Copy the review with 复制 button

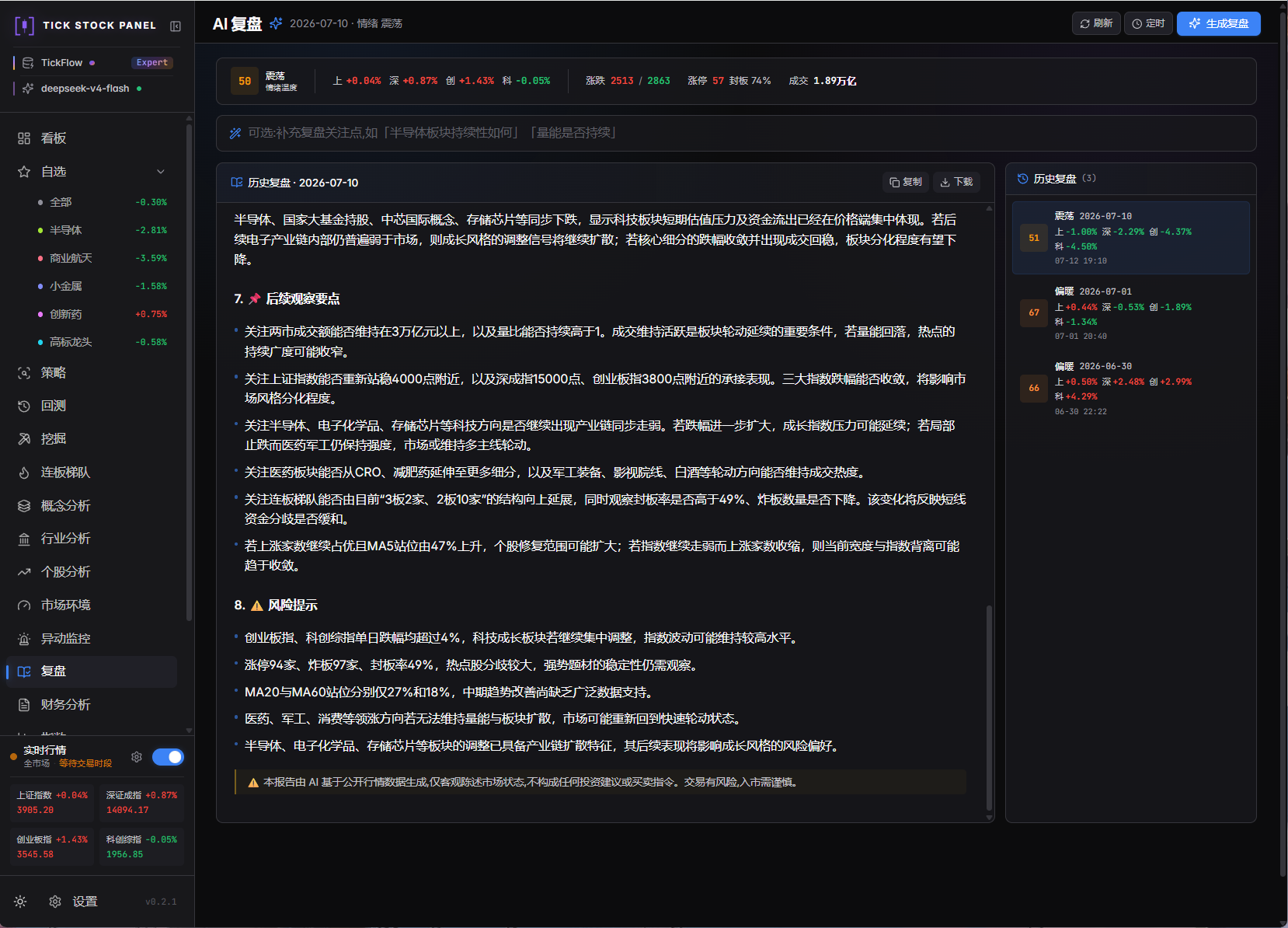click(x=906, y=182)
